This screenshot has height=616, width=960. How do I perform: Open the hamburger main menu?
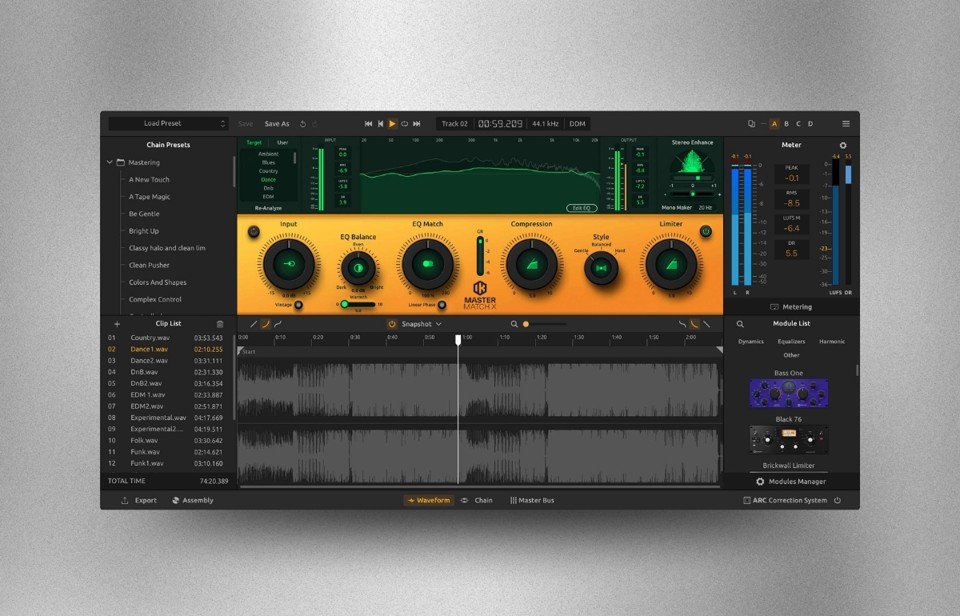point(846,124)
